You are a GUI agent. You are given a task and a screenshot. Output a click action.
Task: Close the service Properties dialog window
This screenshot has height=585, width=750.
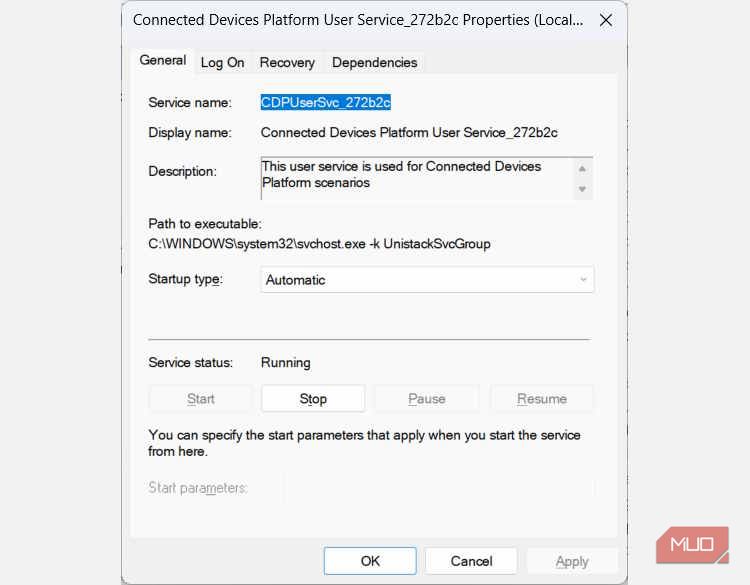click(x=605, y=19)
